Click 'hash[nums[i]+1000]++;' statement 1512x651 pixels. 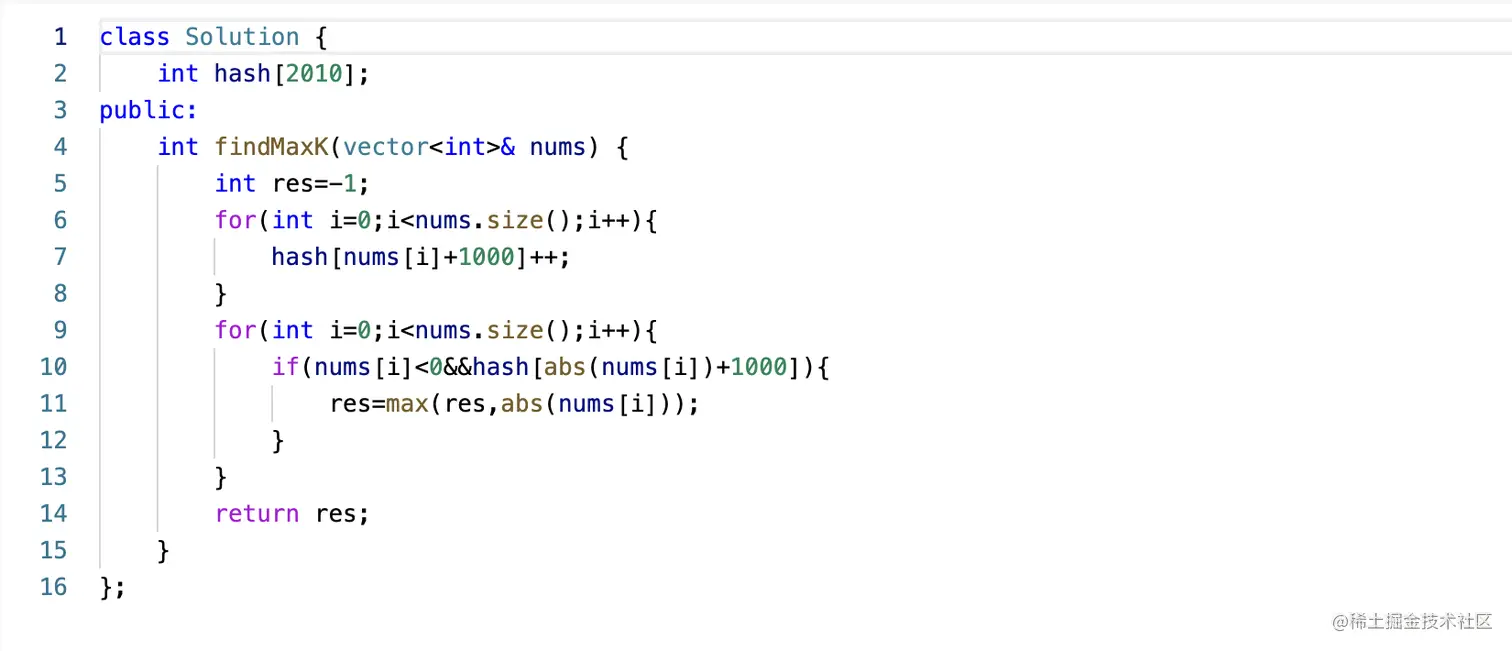(x=421, y=257)
